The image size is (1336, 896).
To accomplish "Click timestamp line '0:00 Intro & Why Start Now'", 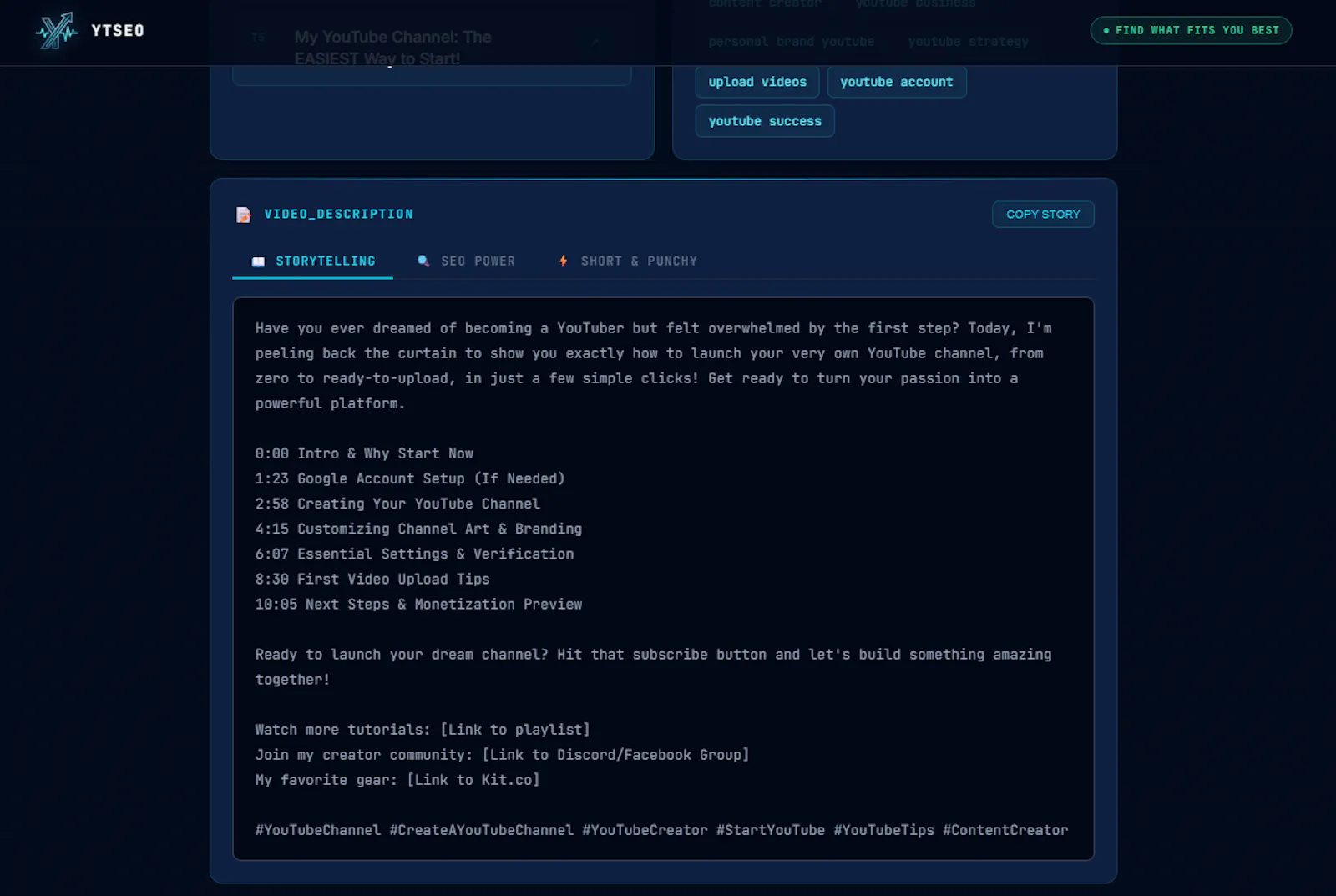I will 364,453.
